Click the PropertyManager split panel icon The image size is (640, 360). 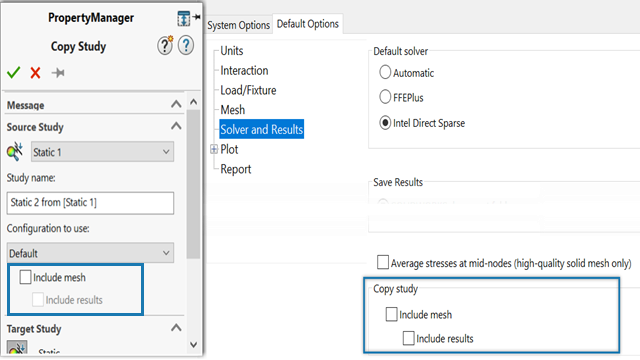coord(183,18)
